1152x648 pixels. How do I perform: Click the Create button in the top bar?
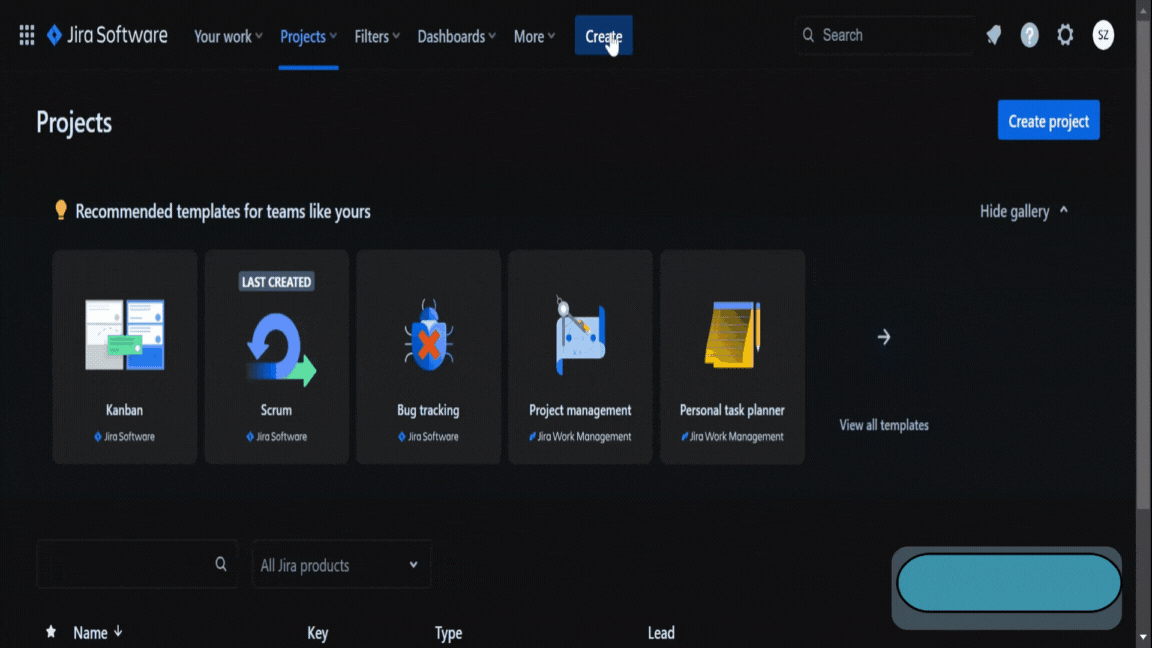603,35
